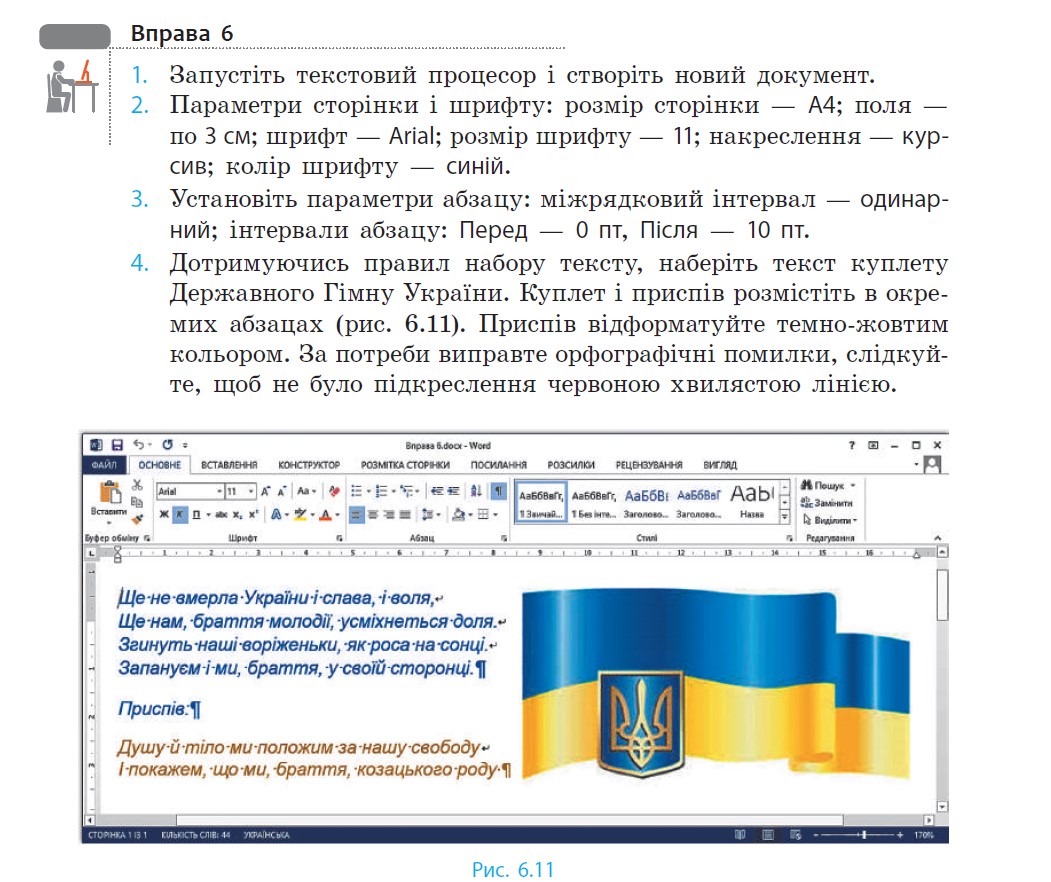The width and height of the screenshot is (1051, 882).
Task: Open the ФАЙЛ tab
Action: click(105, 465)
